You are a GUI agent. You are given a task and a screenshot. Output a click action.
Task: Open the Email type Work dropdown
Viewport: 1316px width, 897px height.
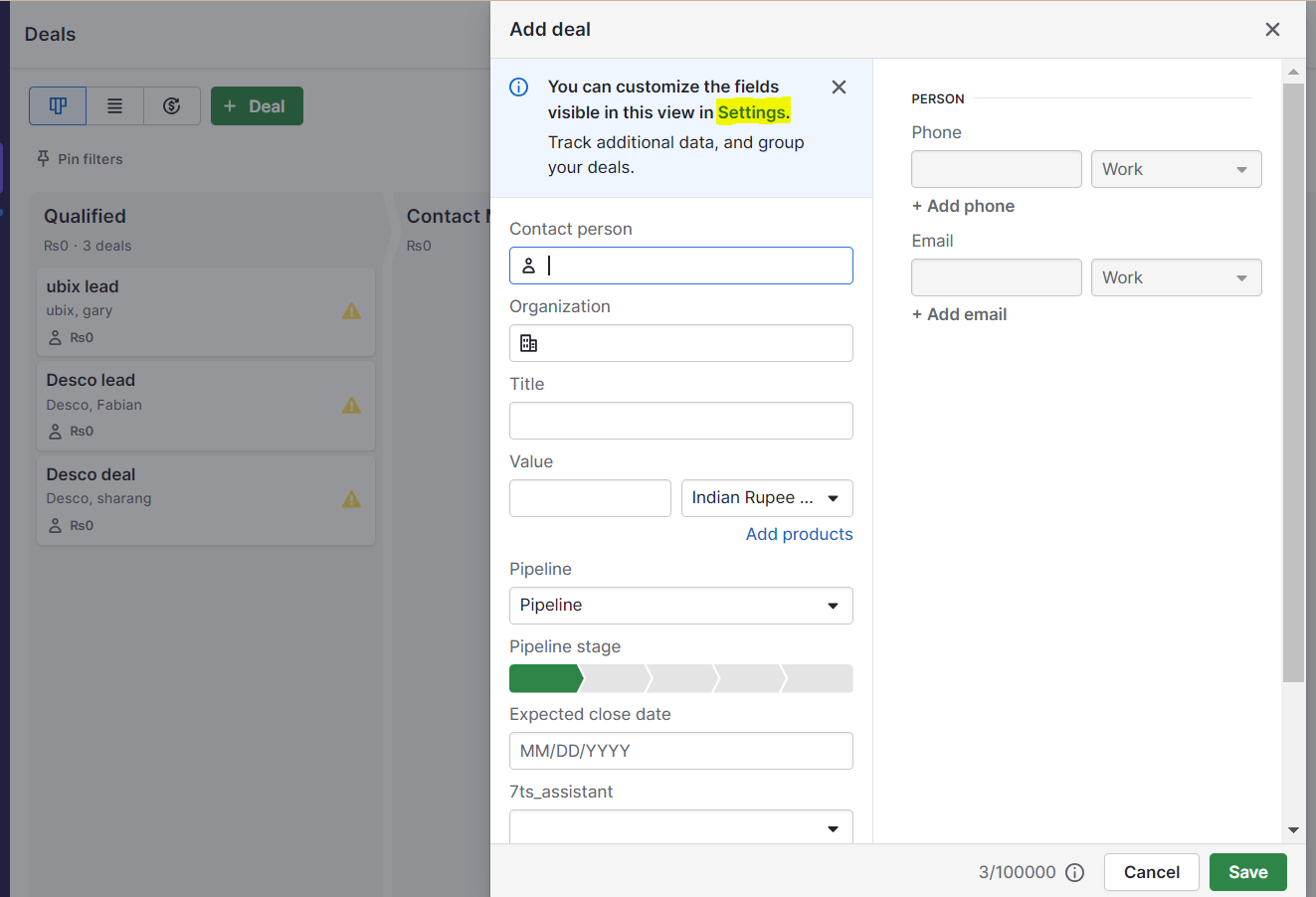(x=1176, y=277)
